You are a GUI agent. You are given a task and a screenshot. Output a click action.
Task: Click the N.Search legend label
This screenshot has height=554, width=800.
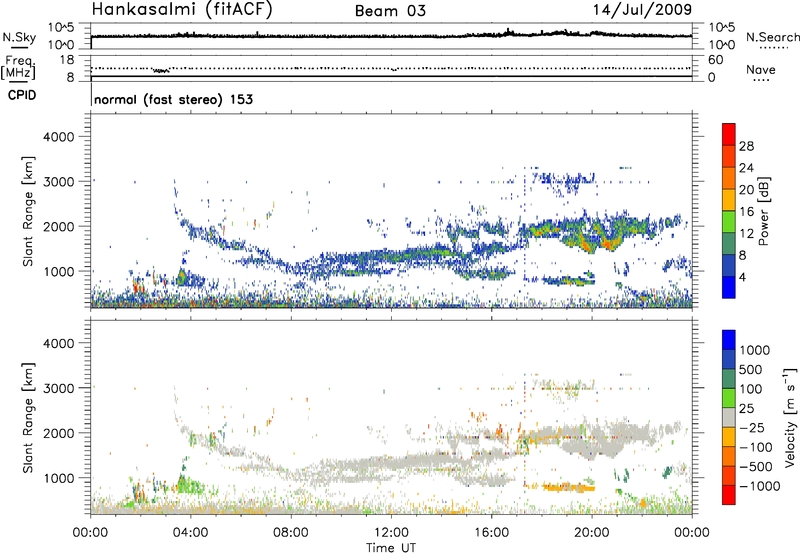(773, 37)
